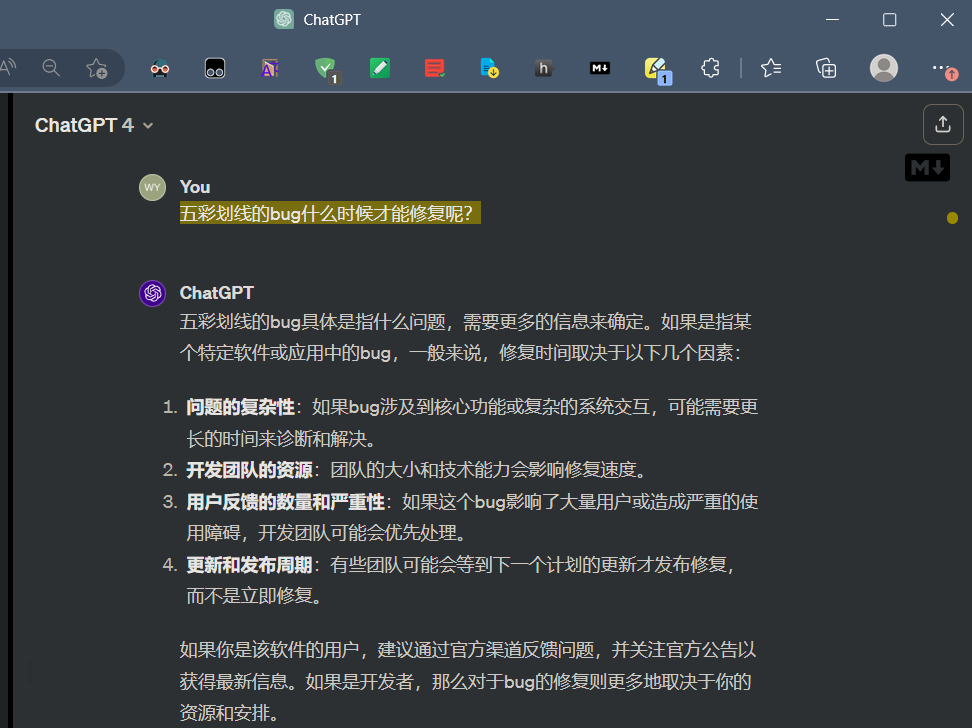Open the ChatGPT 4 model dropdown
The width and height of the screenshot is (972, 728).
[94, 125]
